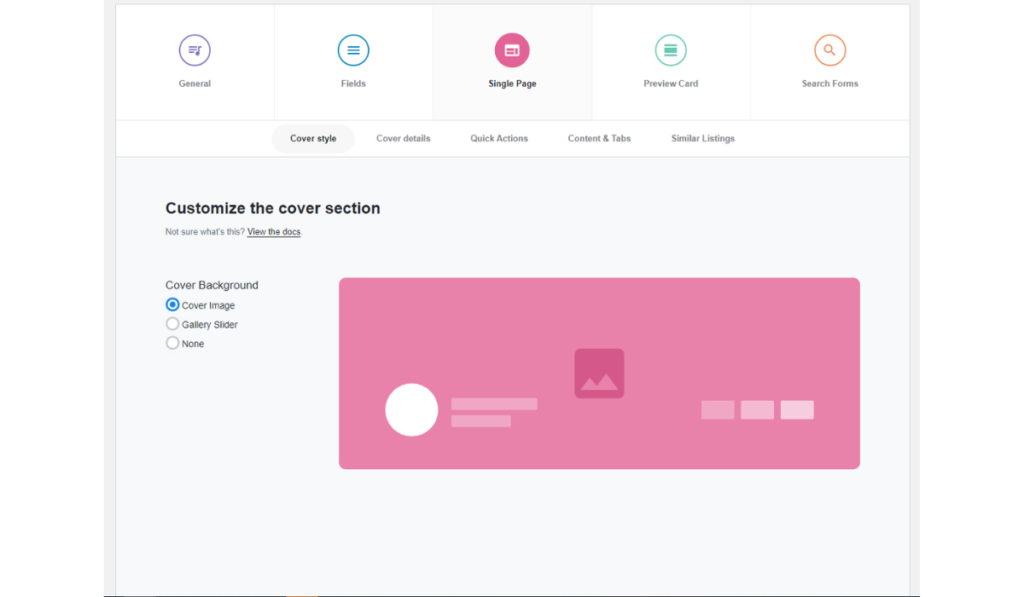1024x597 pixels.
Task: Click the white logo circle in preview
Action: click(411, 410)
